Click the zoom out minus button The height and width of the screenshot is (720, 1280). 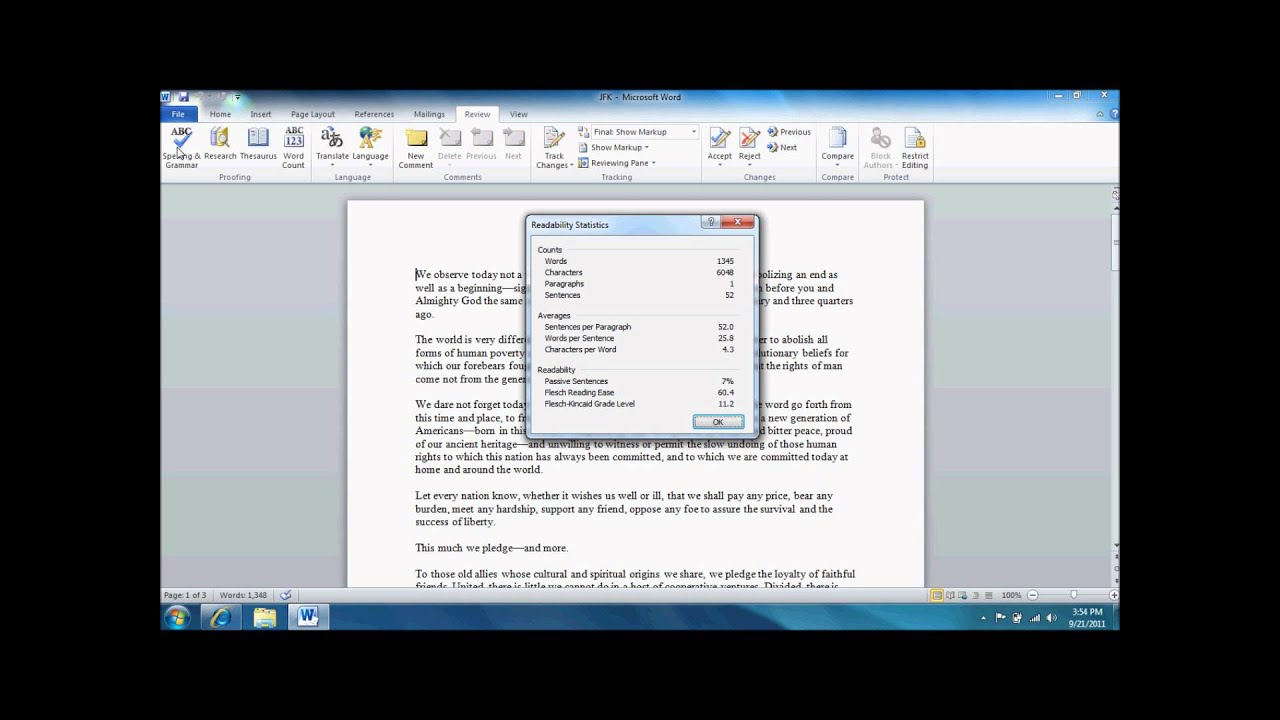pos(1033,595)
